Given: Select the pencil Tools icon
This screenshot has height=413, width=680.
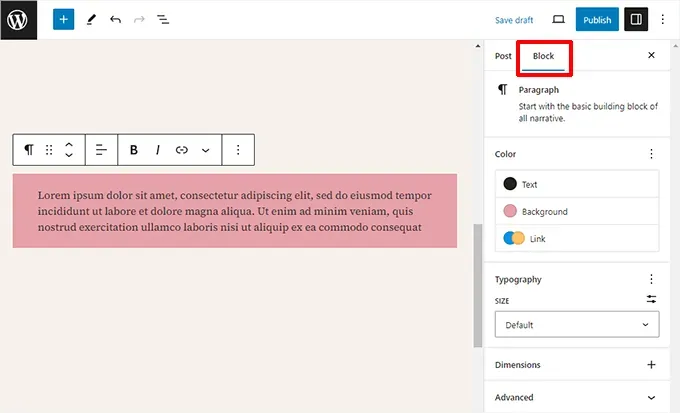Looking at the screenshot, I should pyautogui.click(x=91, y=19).
